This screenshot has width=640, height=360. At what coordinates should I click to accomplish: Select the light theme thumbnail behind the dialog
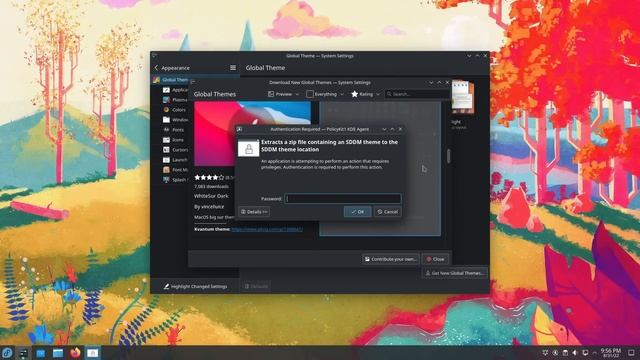[x=463, y=98]
